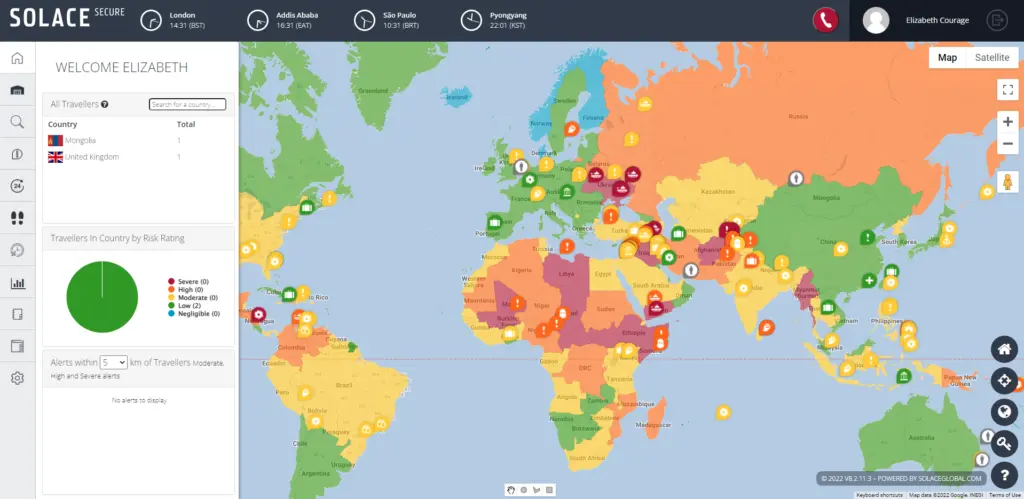Click the search magnifier sidebar icon

[x=18, y=121]
